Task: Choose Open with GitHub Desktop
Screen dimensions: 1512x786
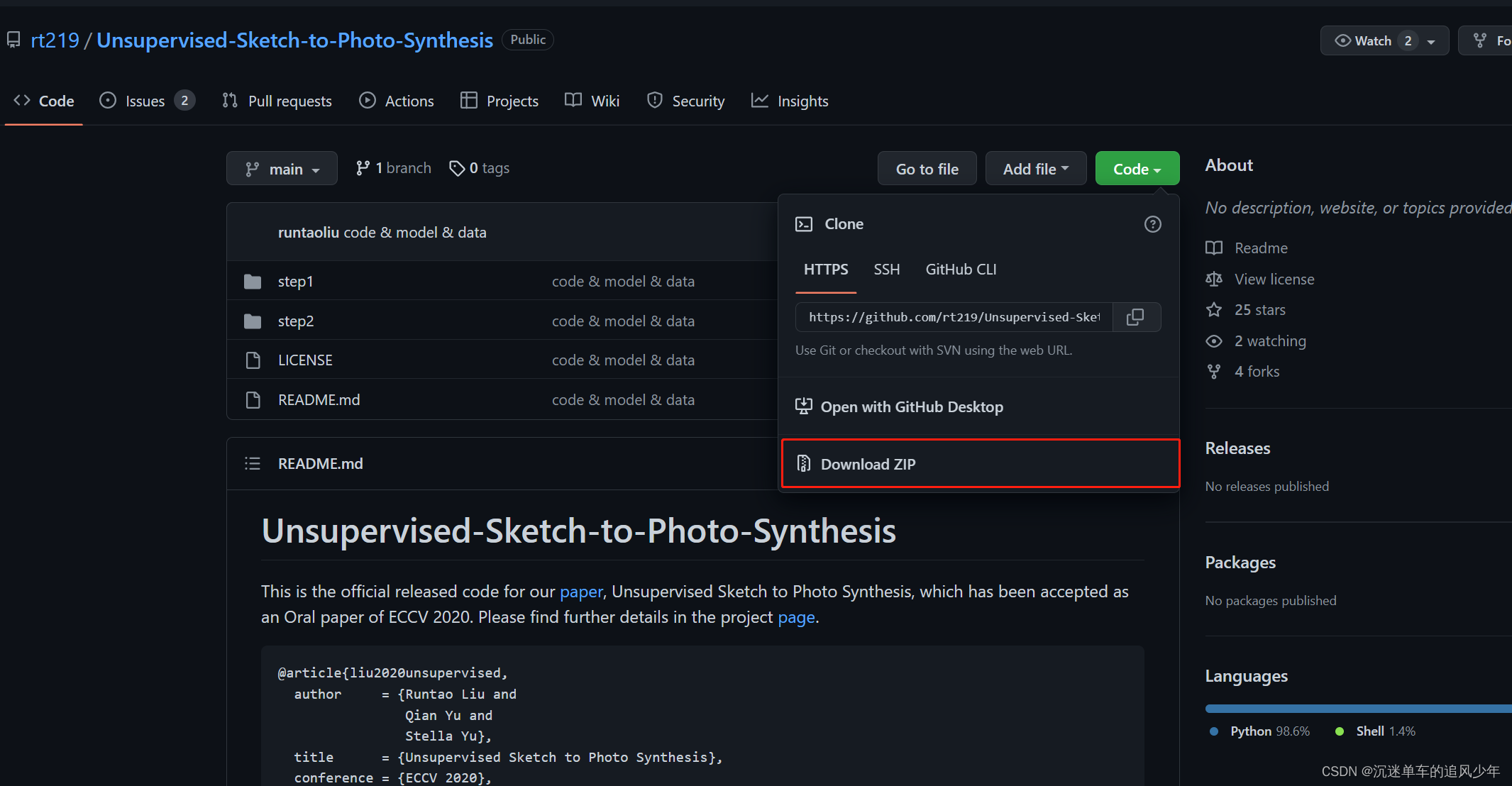Action: (911, 407)
